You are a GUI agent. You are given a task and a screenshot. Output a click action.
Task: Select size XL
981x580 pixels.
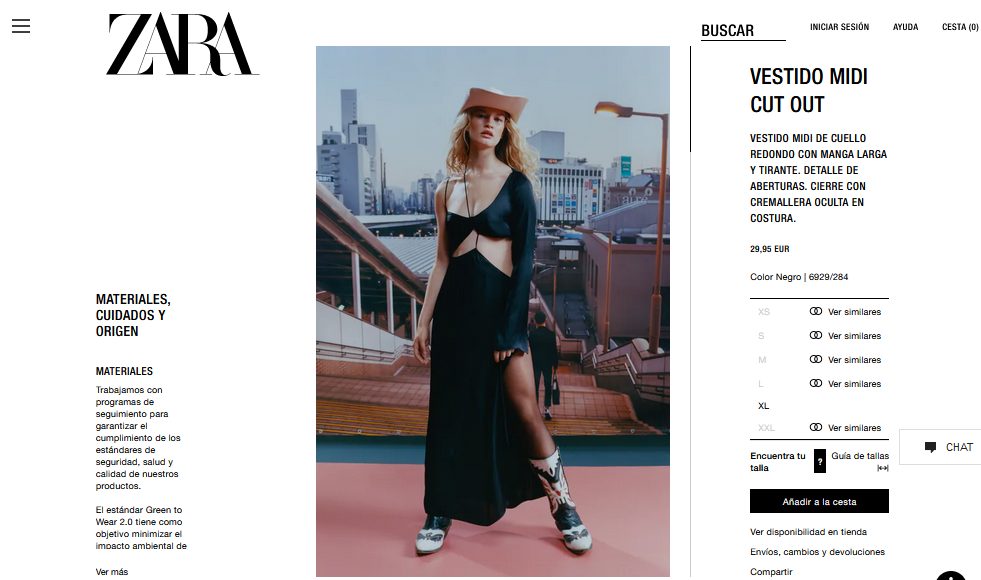(x=763, y=405)
